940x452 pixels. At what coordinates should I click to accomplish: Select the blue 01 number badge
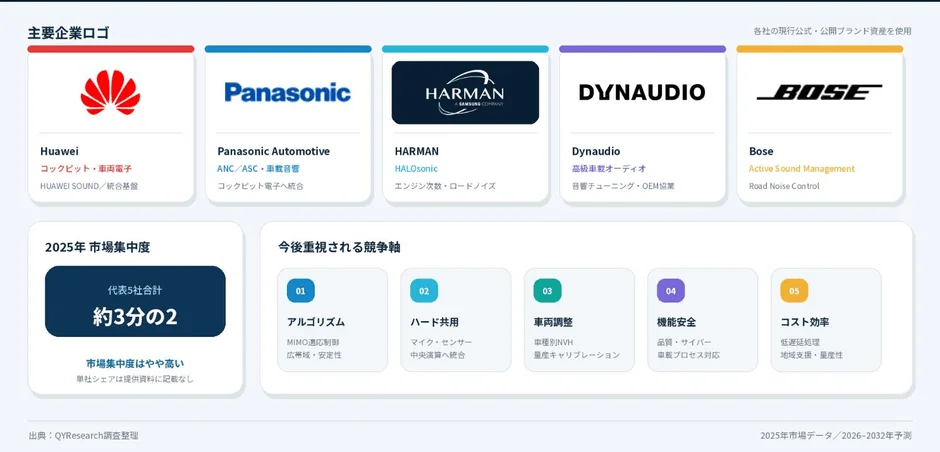pos(300,291)
